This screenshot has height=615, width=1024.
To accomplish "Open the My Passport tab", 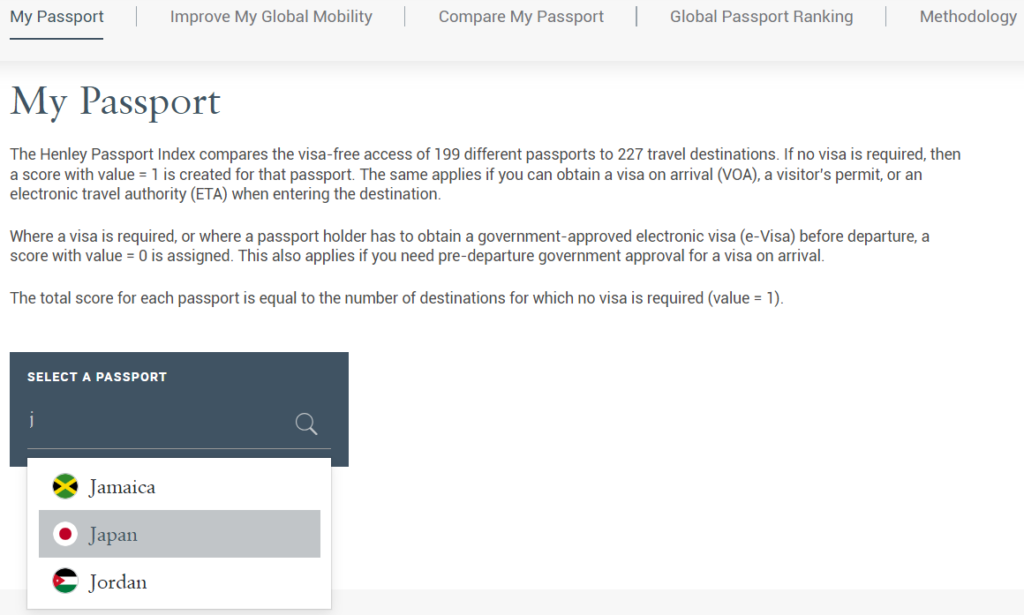I will pos(57,16).
